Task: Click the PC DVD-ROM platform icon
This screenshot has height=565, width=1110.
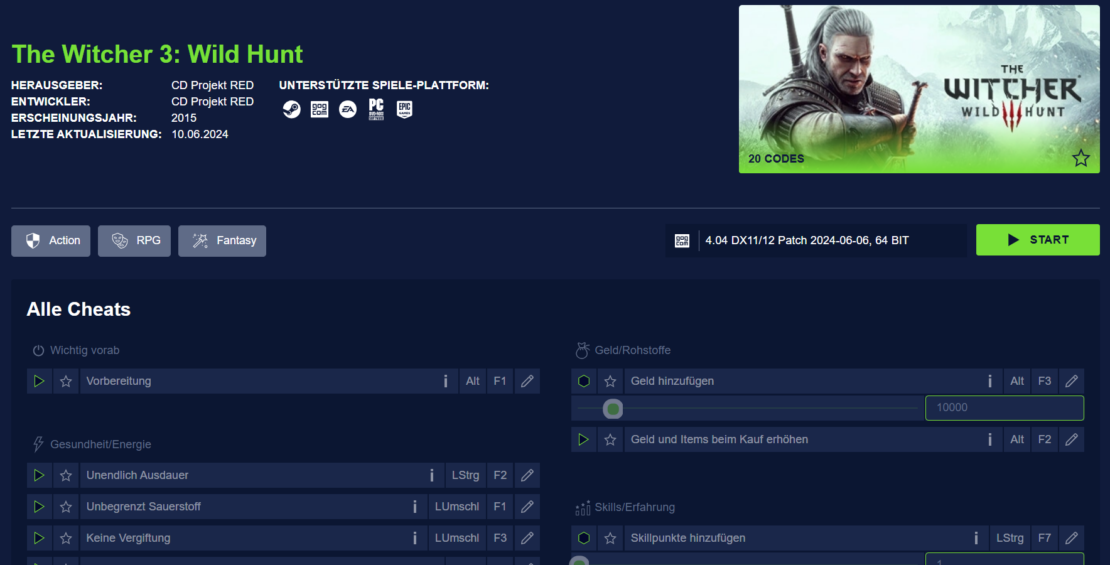Action: point(376,109)
